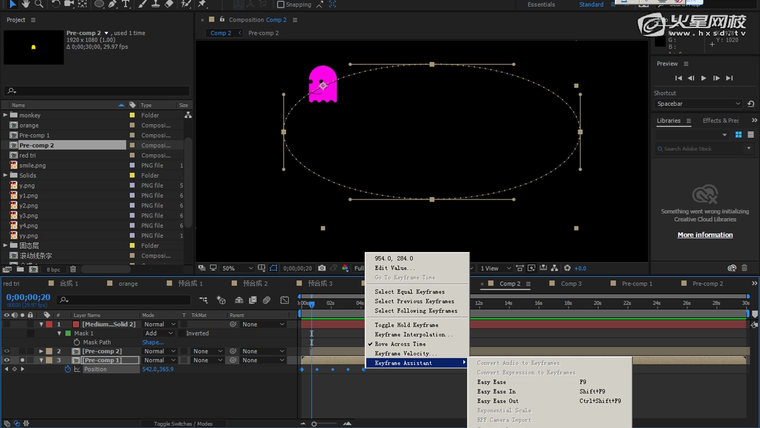This screenshot has height=428, width=760.
Task: Open the Spacebar shortcut dropdown
Action: [x=699, y=103]
